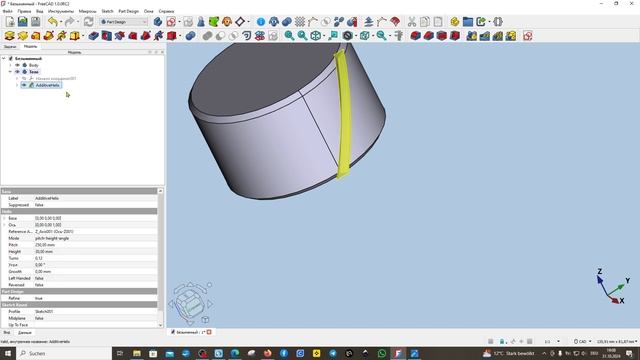Switch to the Задачи tab

coord(10,47)
